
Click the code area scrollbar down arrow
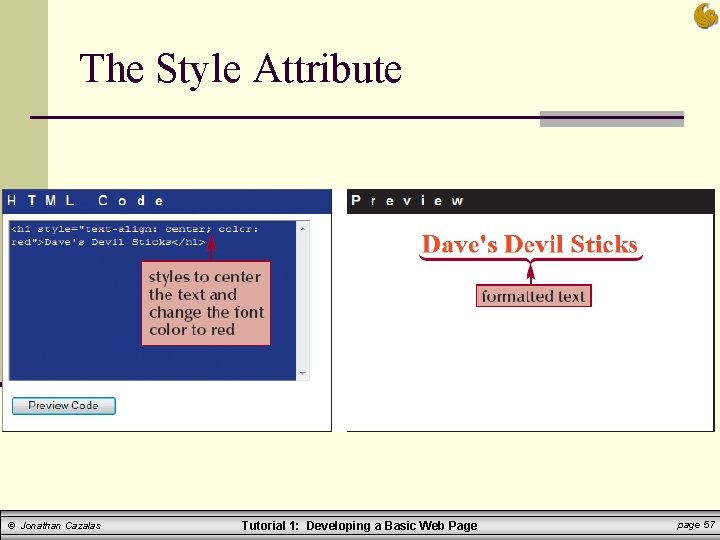tap(303, 373)
